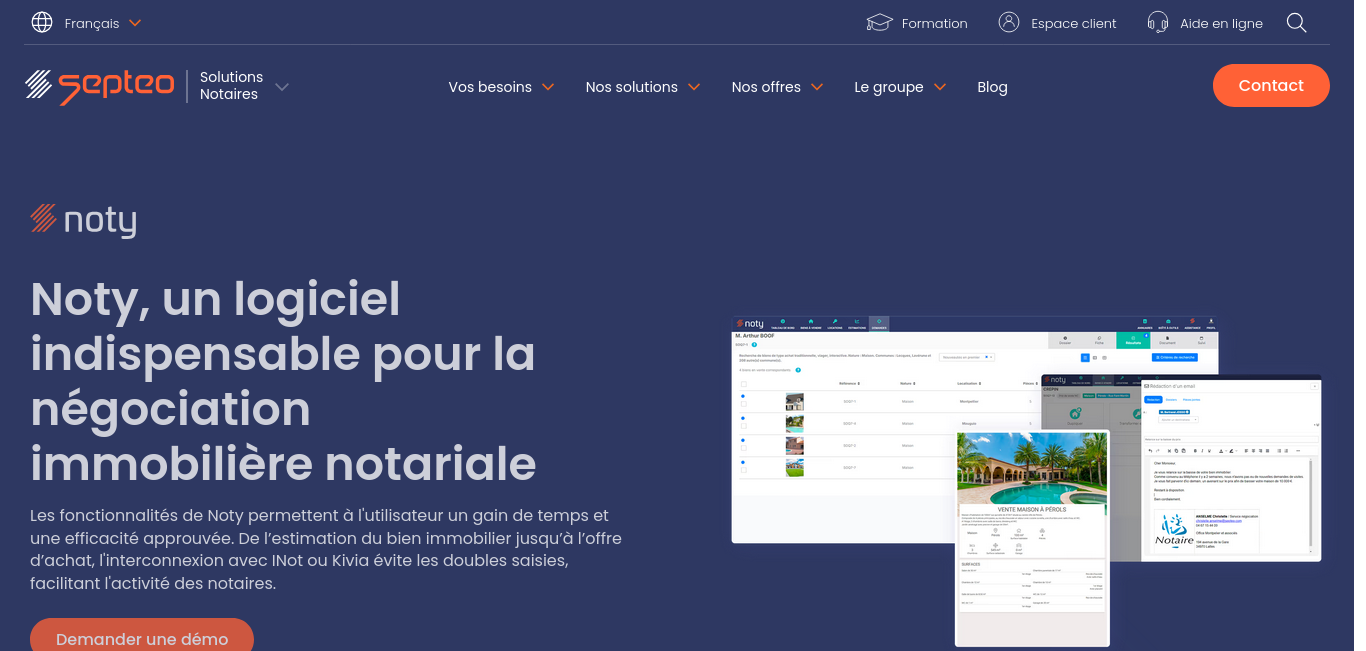
Task: Open the search magnifier icon
Action: click(x=1296, y=23)
